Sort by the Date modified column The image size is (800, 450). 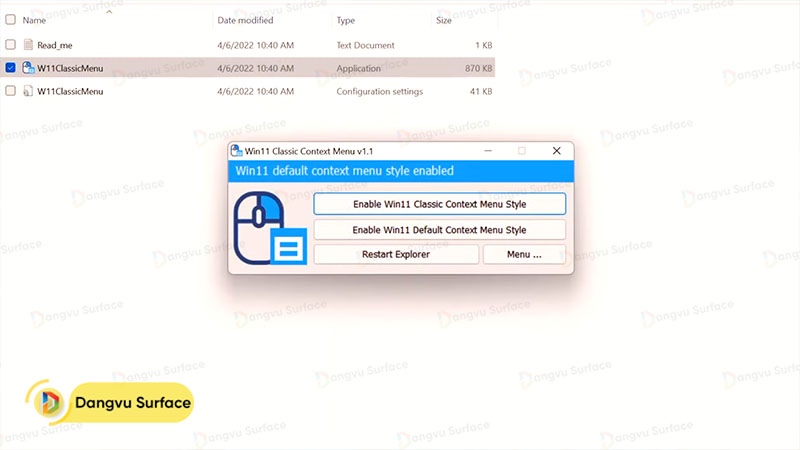point(245,20)
